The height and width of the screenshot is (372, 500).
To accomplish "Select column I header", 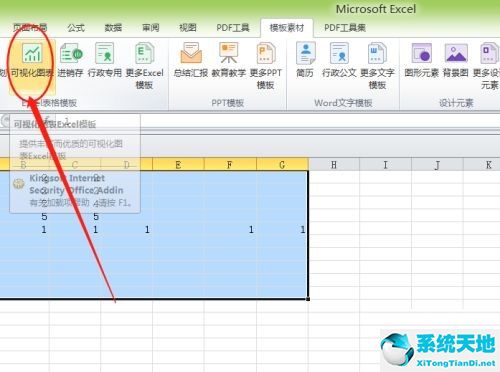I will (x=386, y=165).
